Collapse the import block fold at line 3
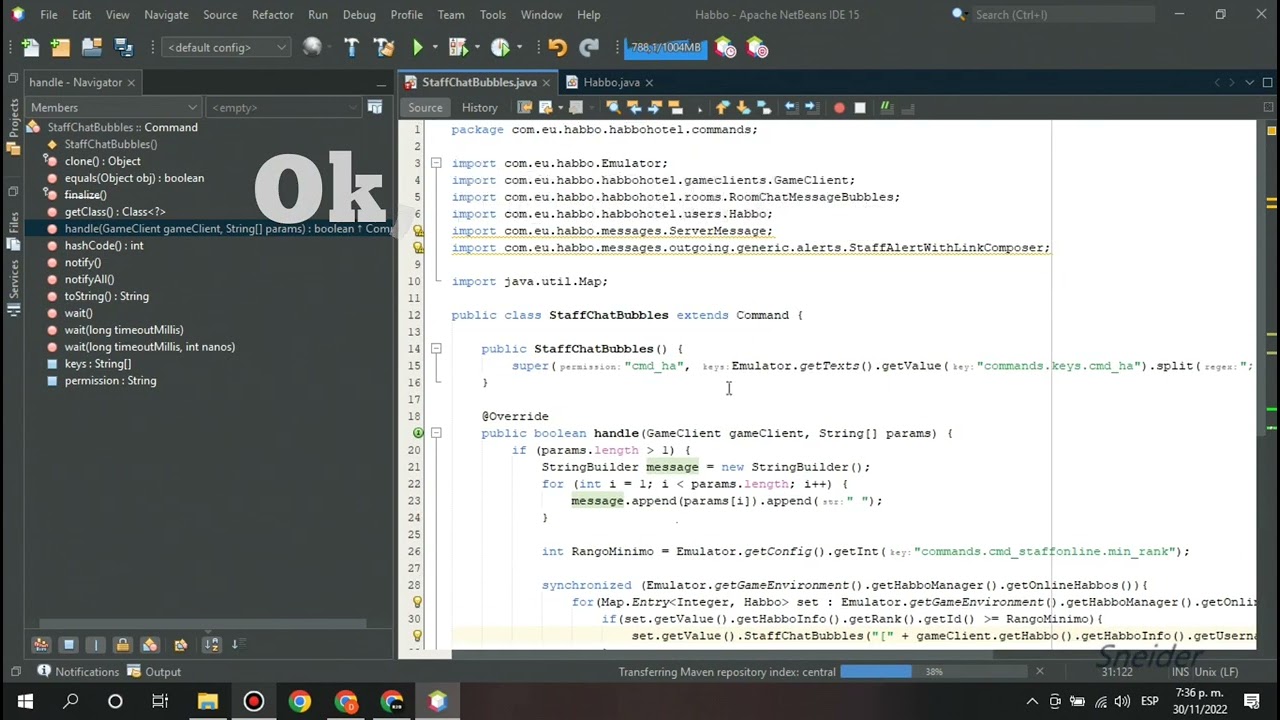Screen dimensions: 1280x720 (436, 163)
